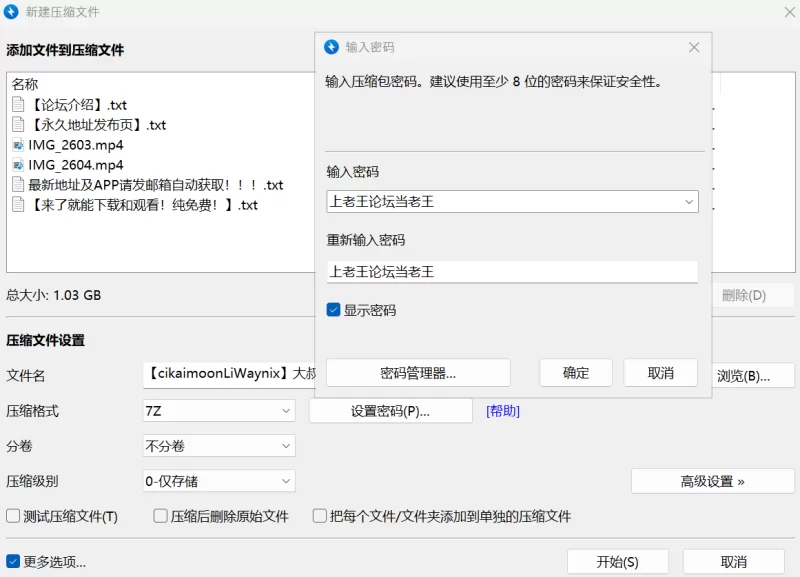Expand 高级设置 » options

pyautogui.click(x=713, y=481)
